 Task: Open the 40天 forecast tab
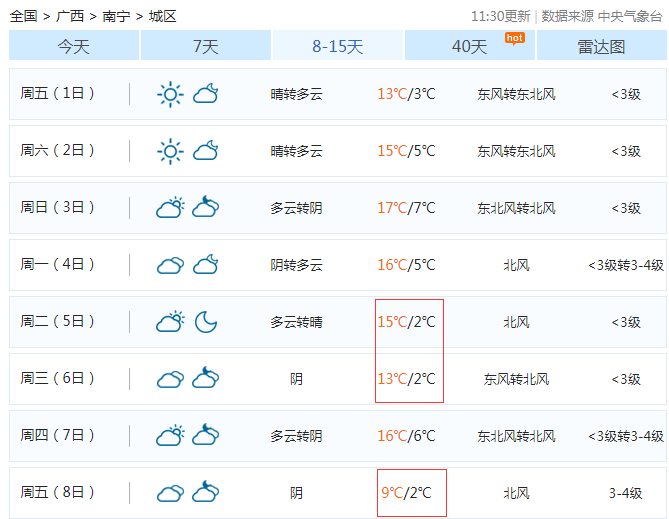tap(469, 46)
